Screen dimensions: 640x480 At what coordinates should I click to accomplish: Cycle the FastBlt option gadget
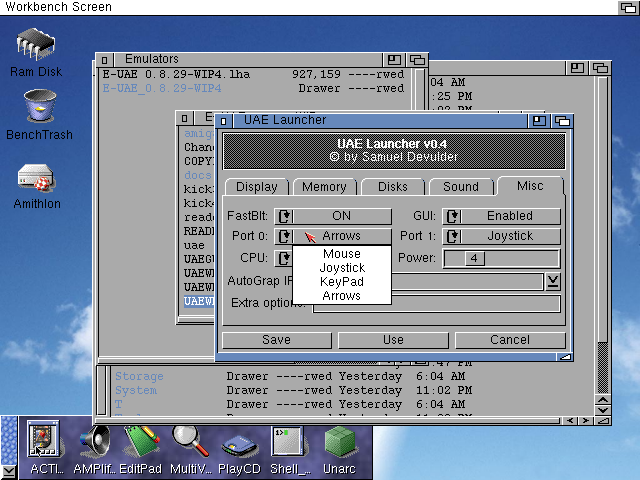[333, 216]
